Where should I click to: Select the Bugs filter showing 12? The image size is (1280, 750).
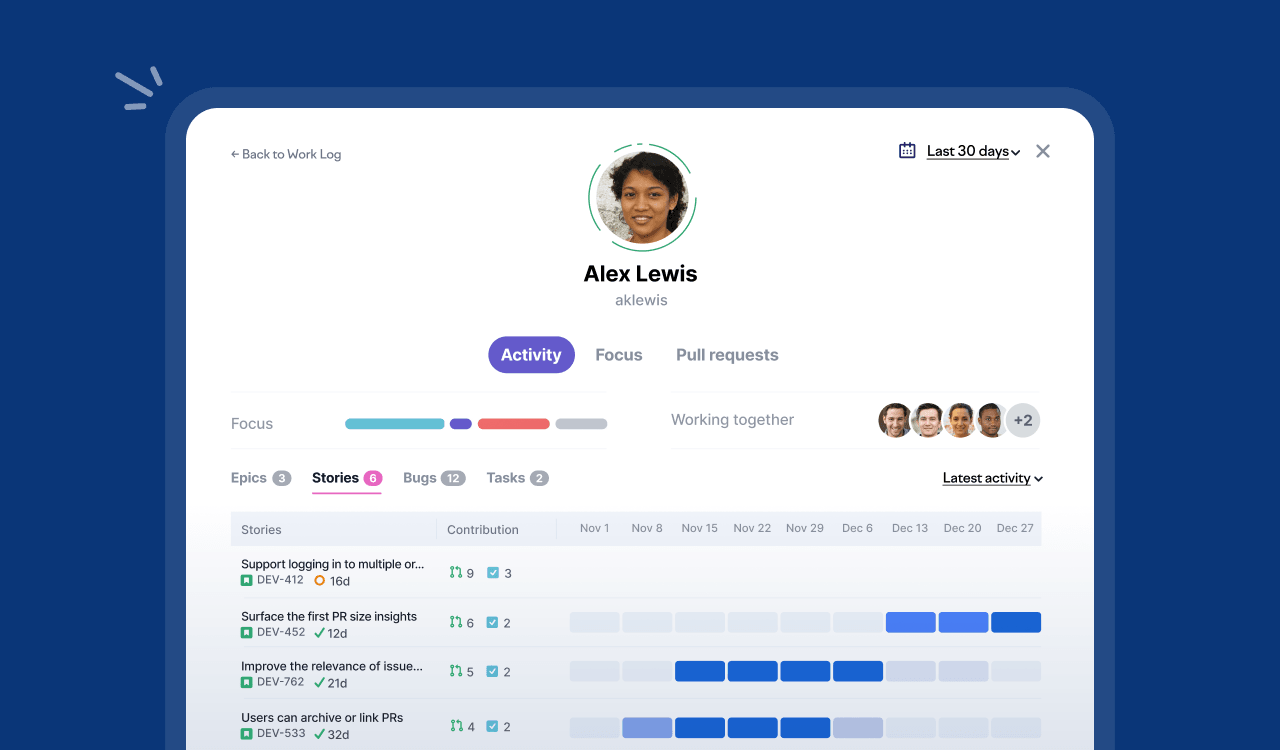pos(433,478)
